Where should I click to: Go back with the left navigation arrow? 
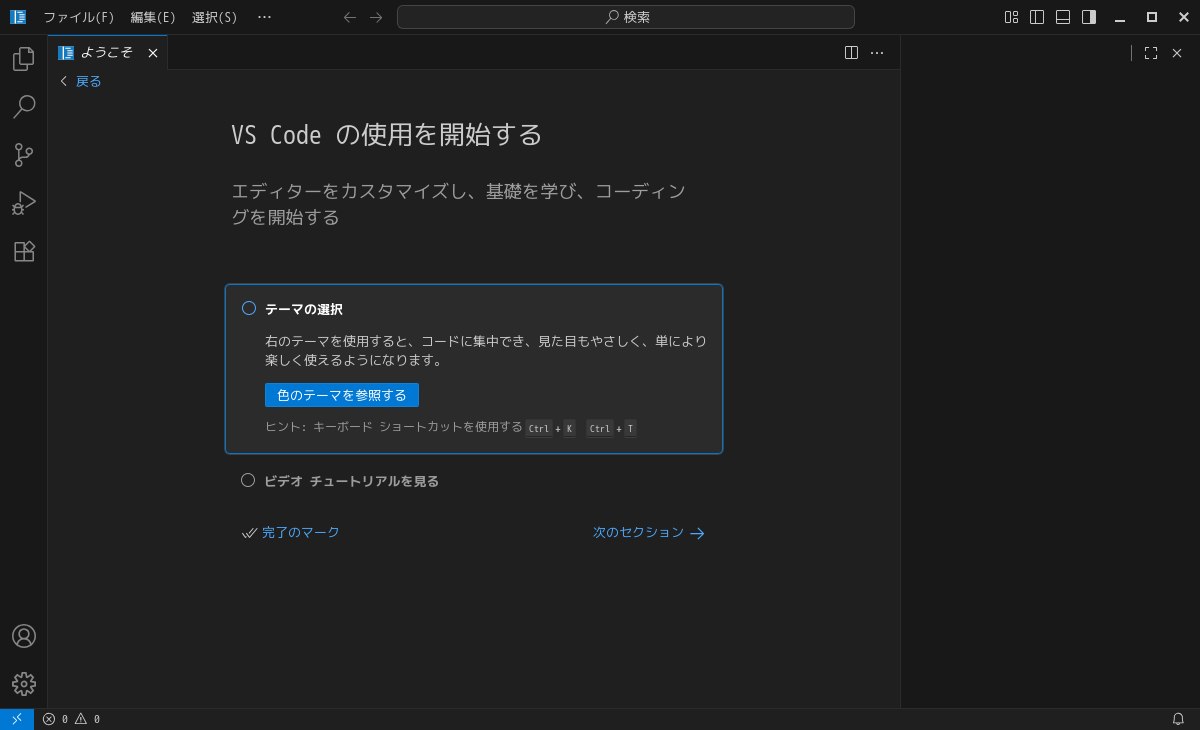pos(350,17)
